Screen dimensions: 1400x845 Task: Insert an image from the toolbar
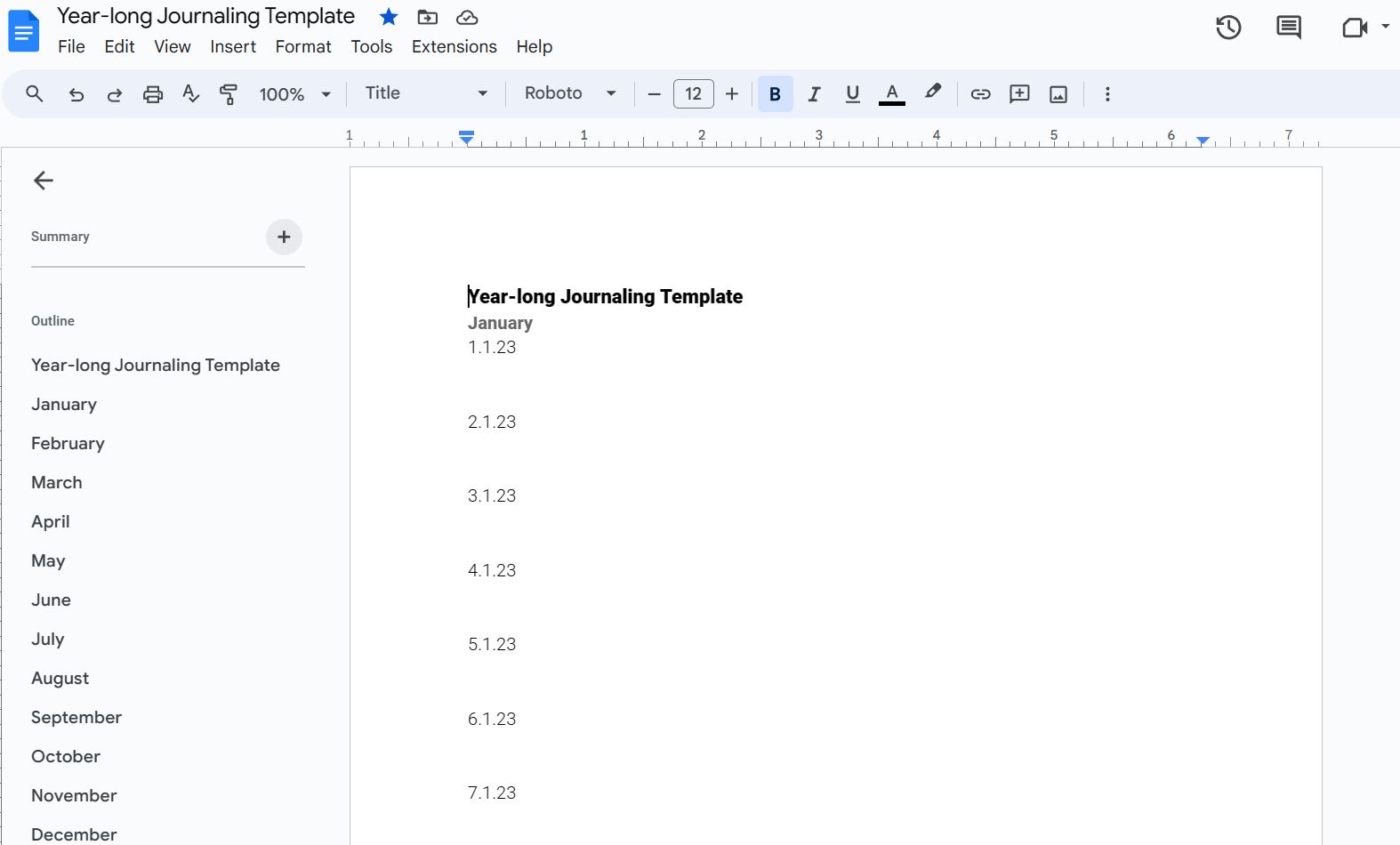pos(1058,94)
